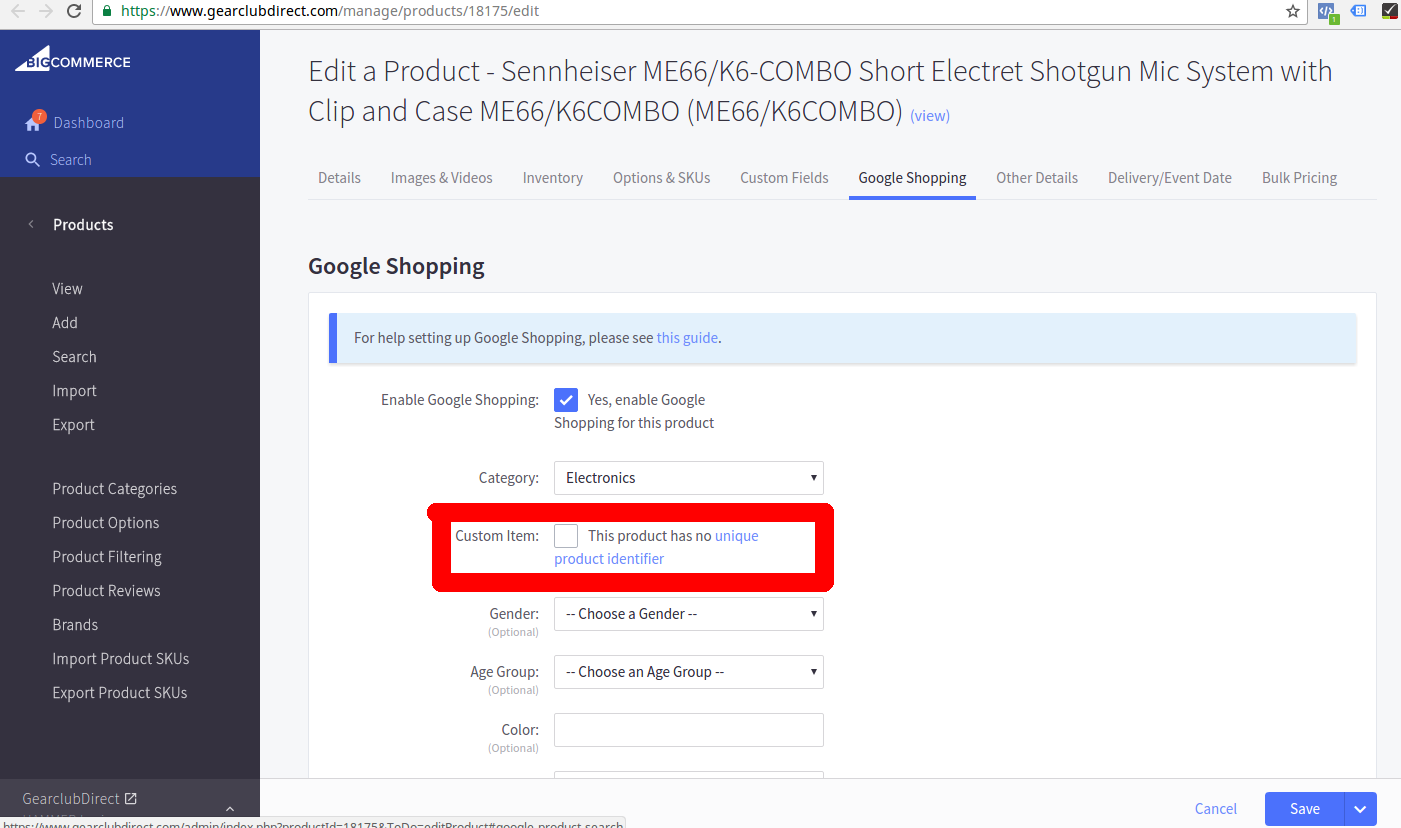Reload the page in browser
Screen dimensions: 1401x828
[73, 11]
